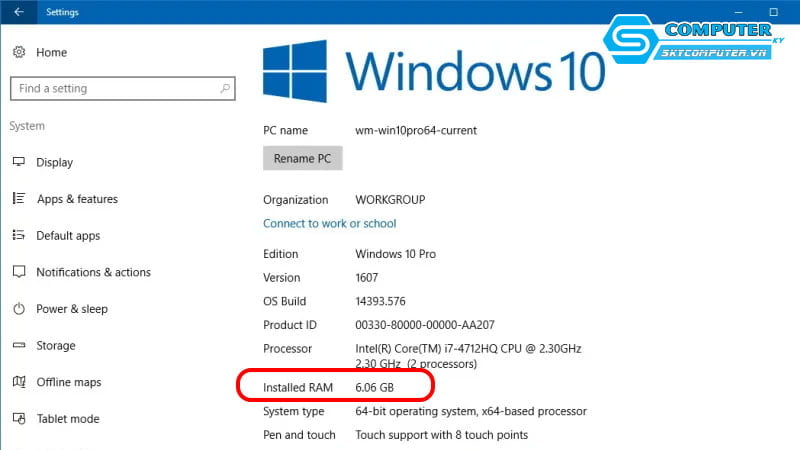
Task: Open Display settings
Action: pos(55,162)
